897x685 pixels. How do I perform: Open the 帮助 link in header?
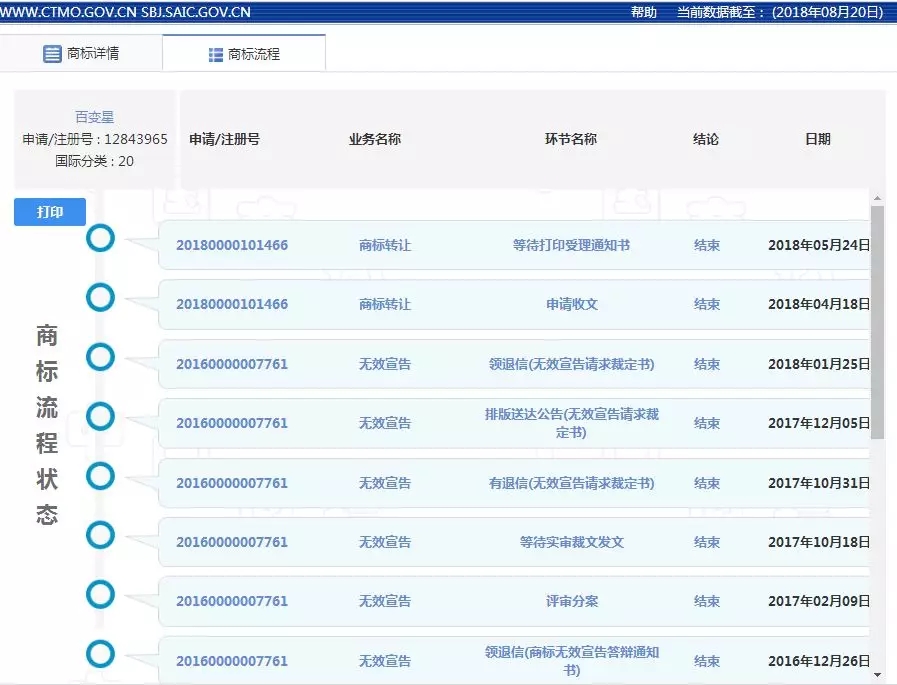(644, 12)
